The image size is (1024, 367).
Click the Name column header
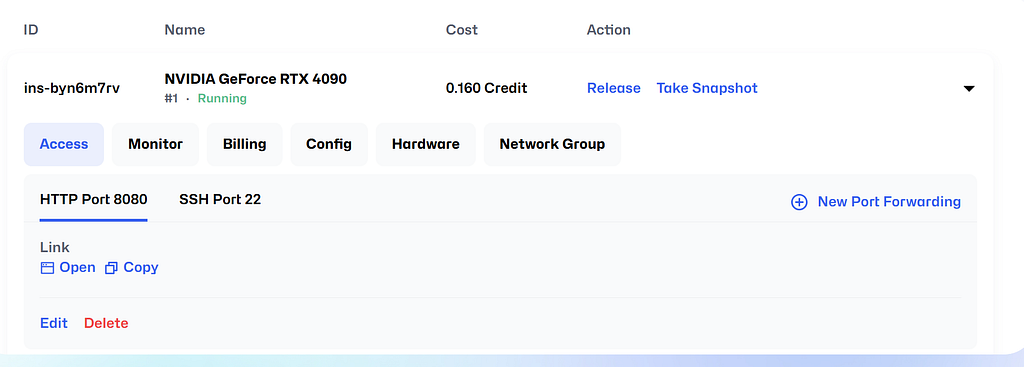click(x=185, y=30)
